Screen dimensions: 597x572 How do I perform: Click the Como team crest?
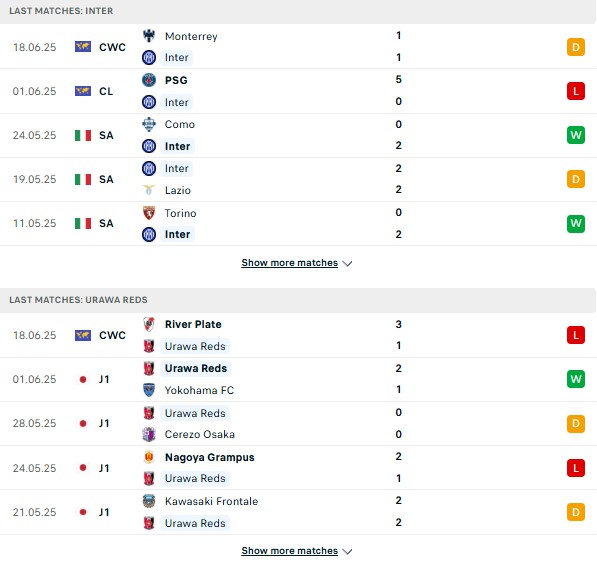tap(149, 124)
